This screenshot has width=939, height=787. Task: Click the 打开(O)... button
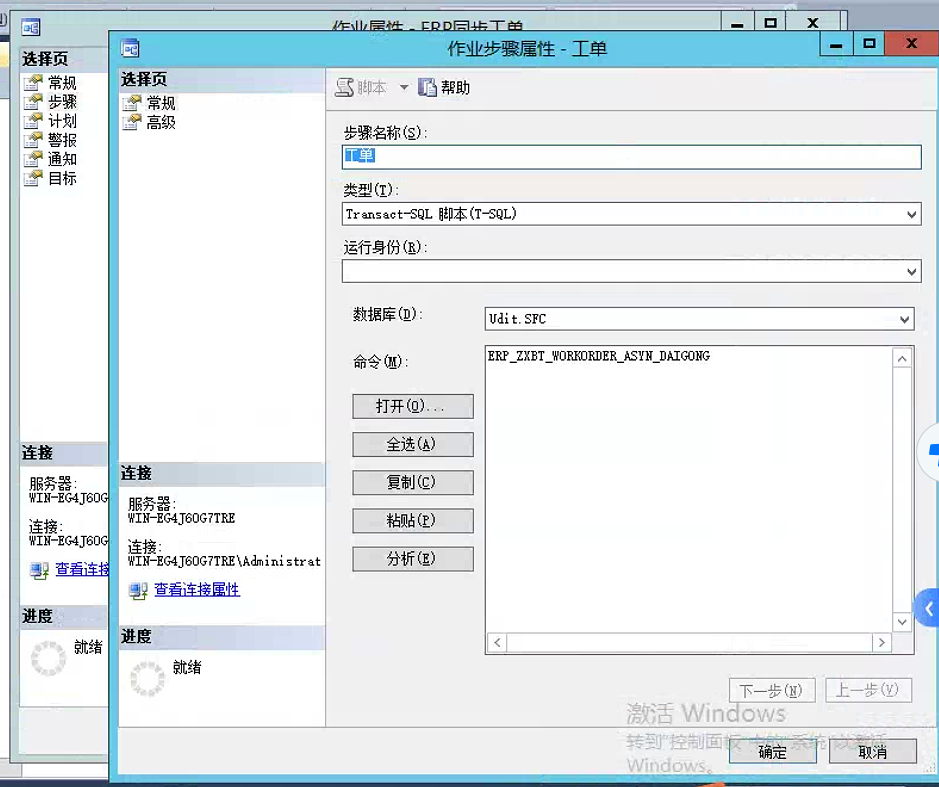click(x=412, y=406)
